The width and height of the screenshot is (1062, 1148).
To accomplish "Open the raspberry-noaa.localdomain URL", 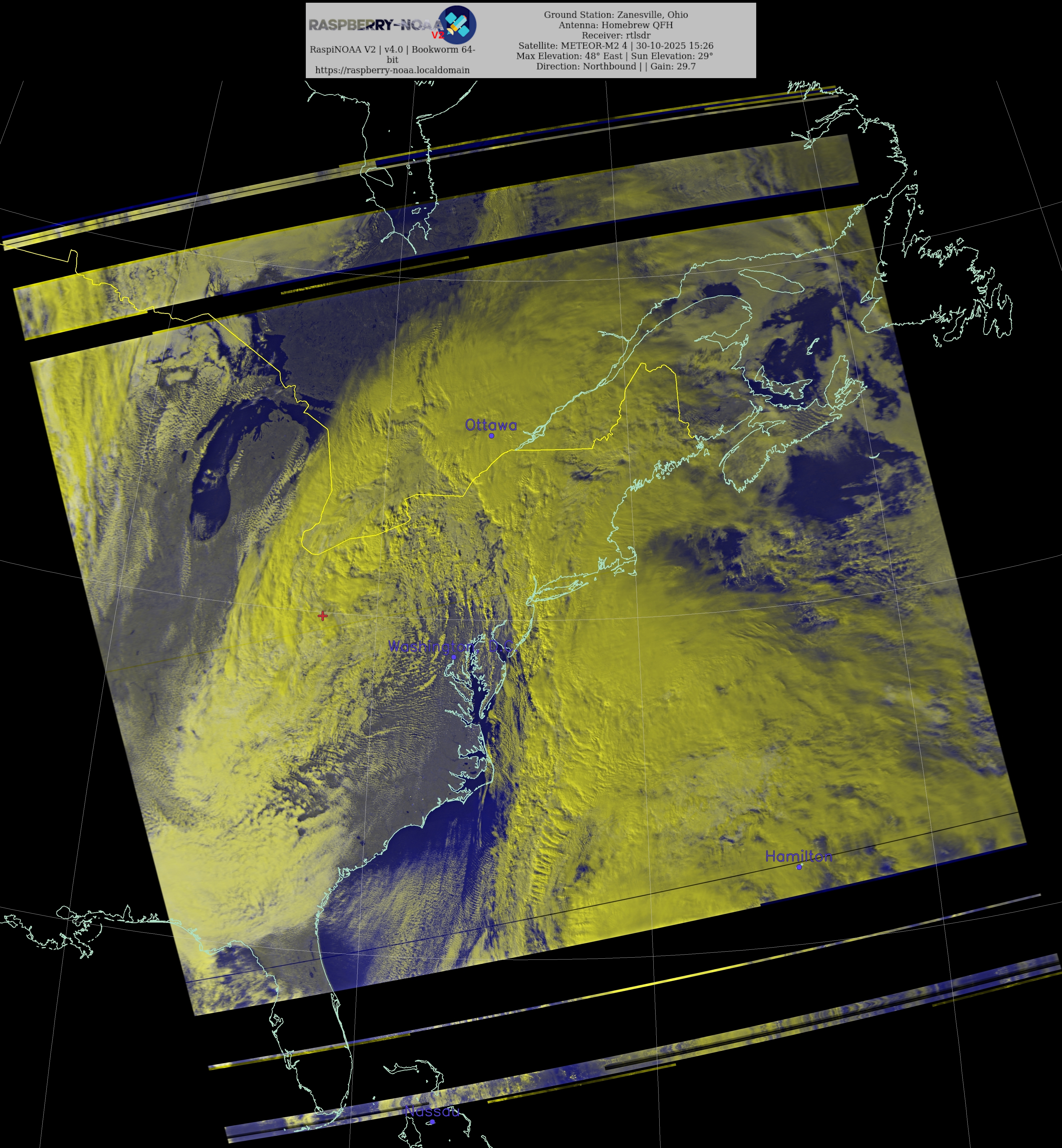I will coord(393,70).
